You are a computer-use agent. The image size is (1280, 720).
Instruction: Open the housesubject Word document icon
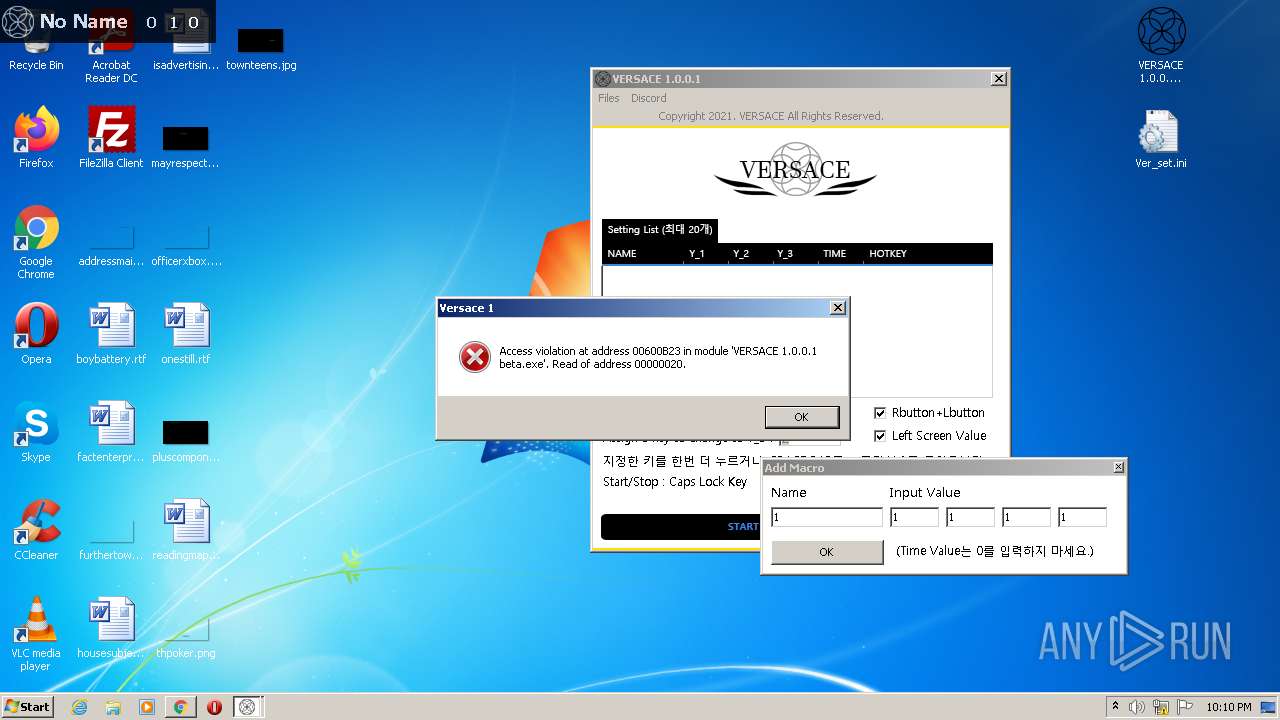[x=111, y=628]
